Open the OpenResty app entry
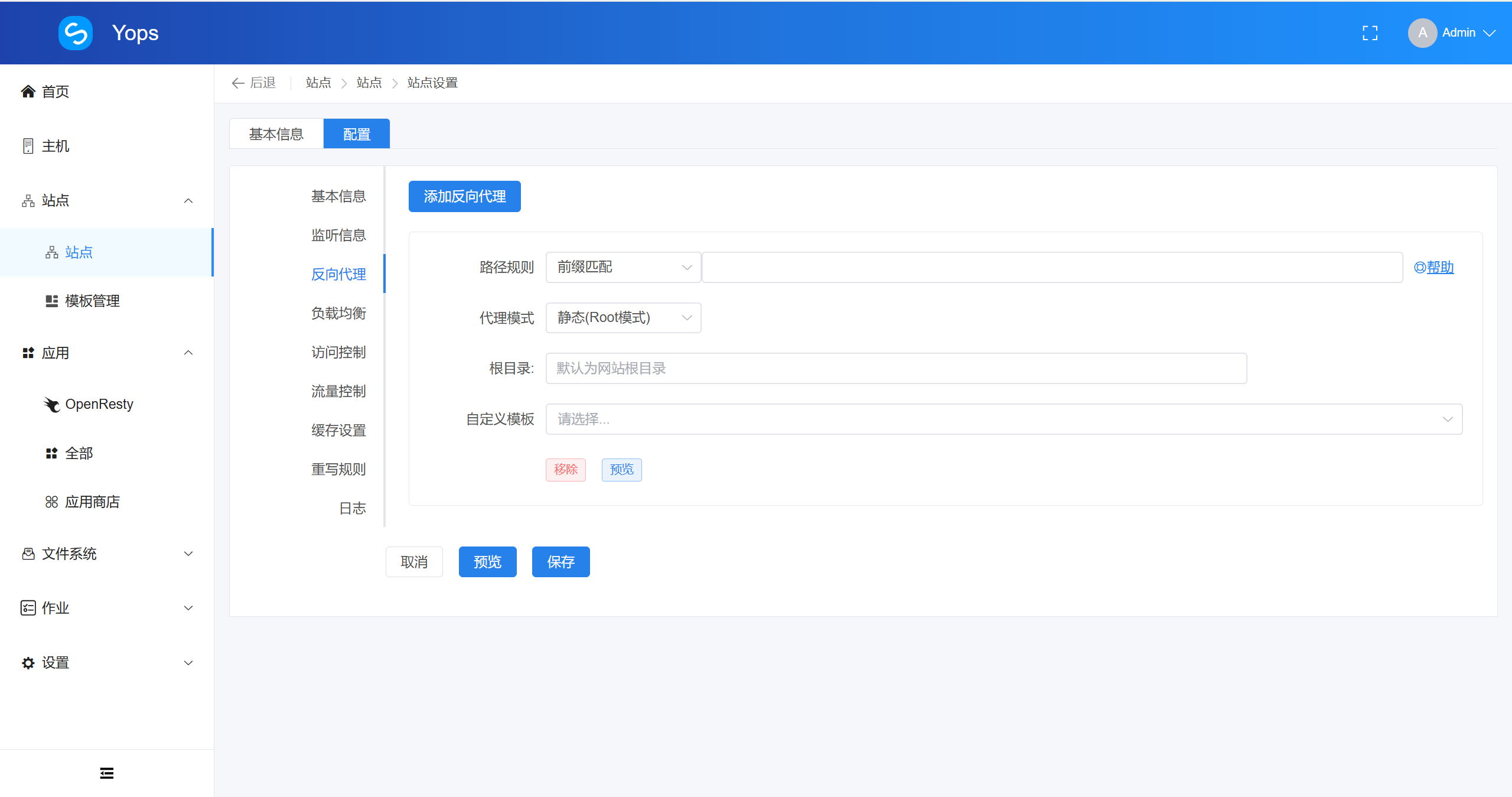The height and width of the screenshot is (797, 1512). coord(99,404)
